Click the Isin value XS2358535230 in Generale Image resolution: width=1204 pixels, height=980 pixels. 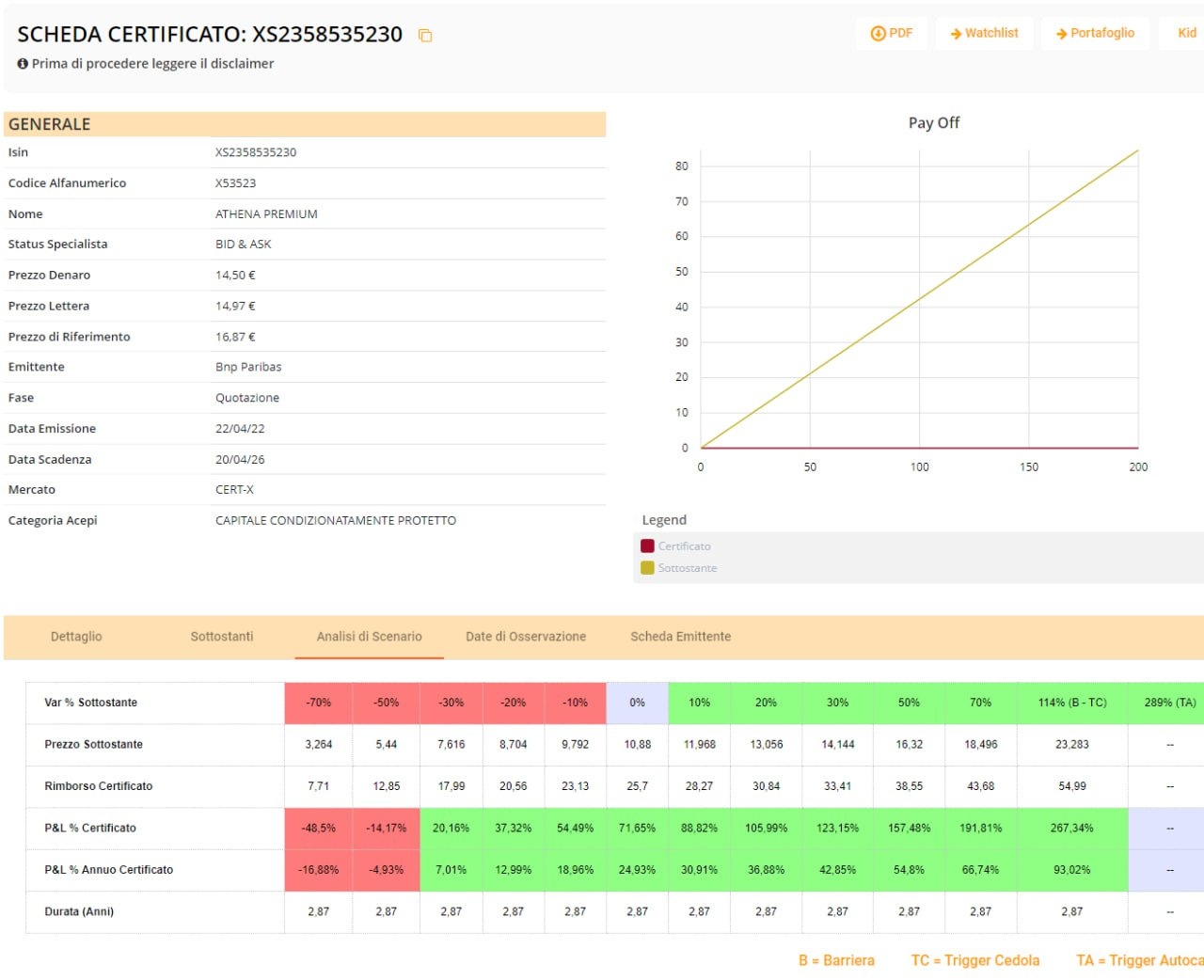click(x=256, y=152)
